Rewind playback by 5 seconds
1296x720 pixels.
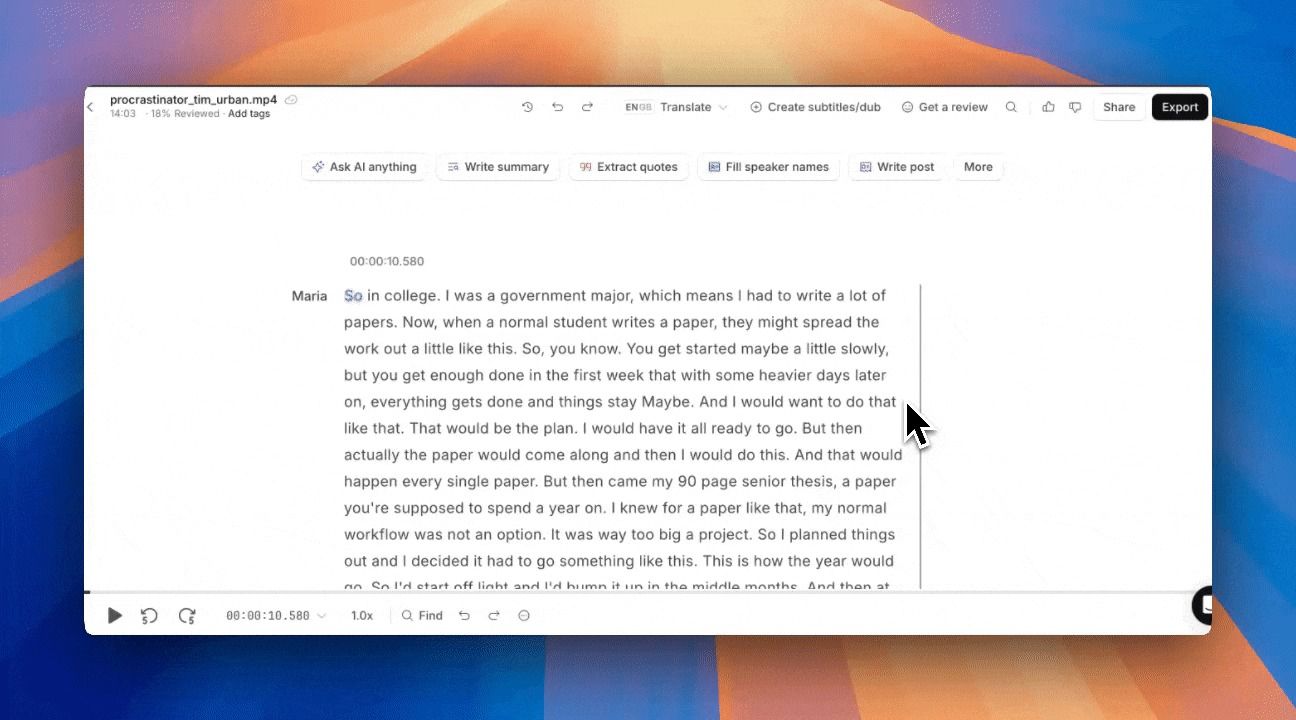[149, 616]
